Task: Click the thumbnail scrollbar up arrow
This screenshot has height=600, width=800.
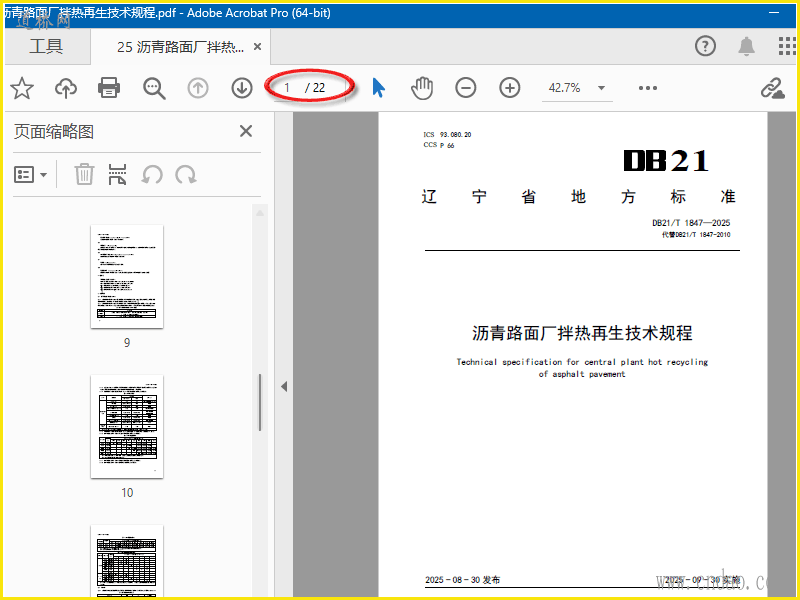Action: (260, 213)
